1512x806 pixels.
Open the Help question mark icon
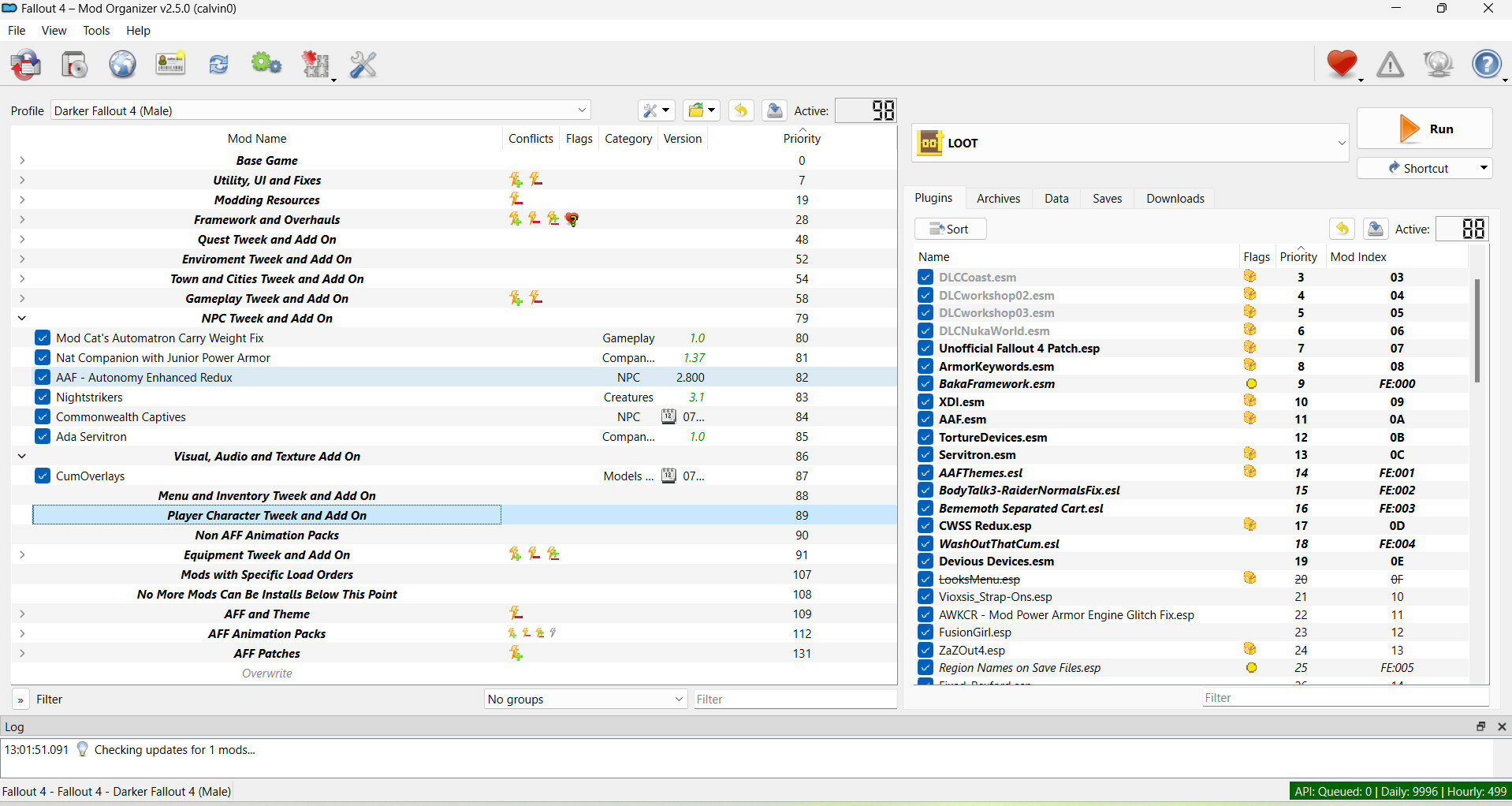coord(1487,64)
